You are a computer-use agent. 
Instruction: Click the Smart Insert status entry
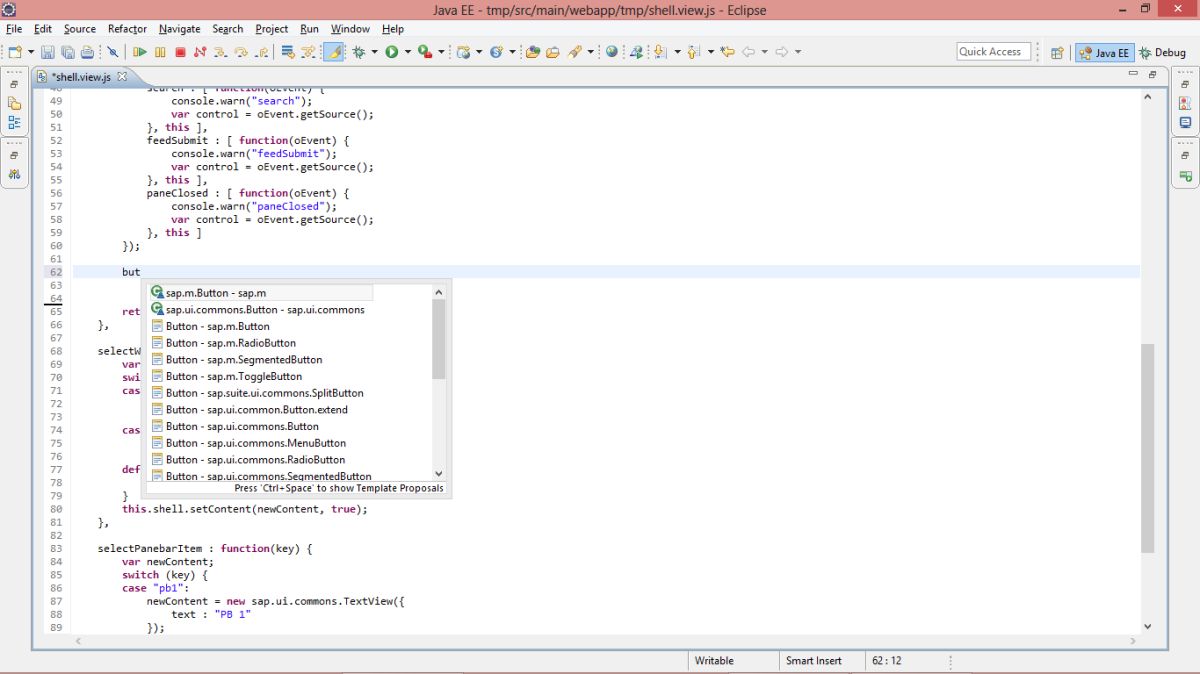[813, 661]
